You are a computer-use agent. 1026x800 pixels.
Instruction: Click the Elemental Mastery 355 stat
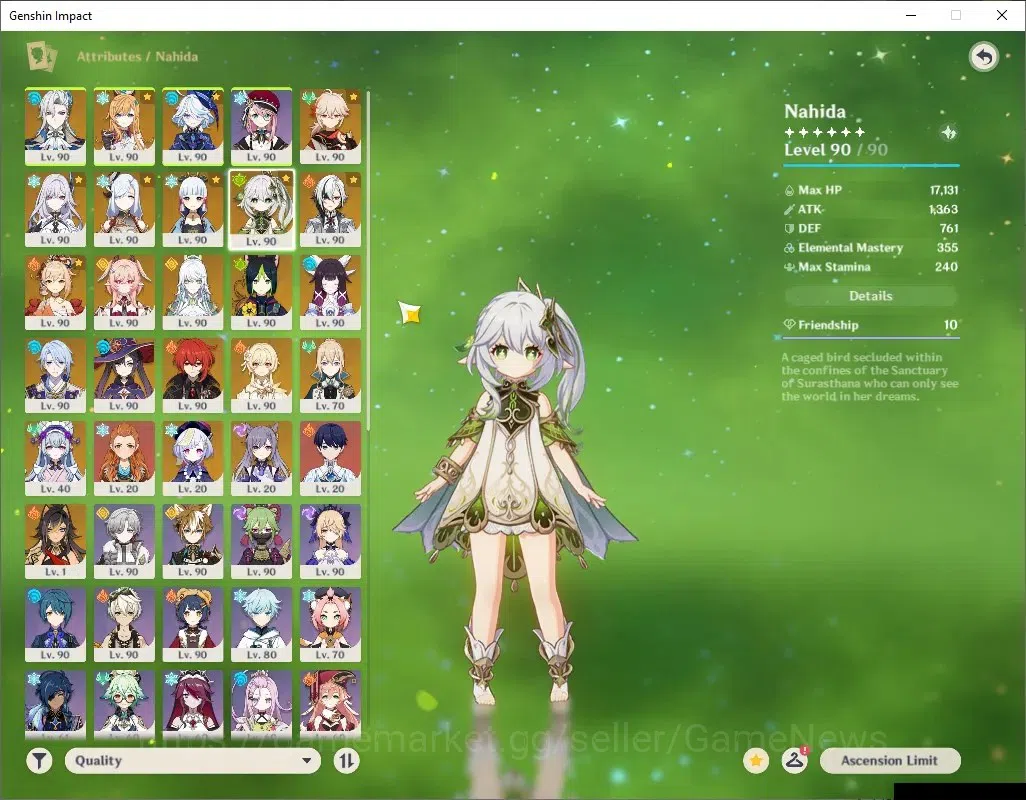pos(871,248)
